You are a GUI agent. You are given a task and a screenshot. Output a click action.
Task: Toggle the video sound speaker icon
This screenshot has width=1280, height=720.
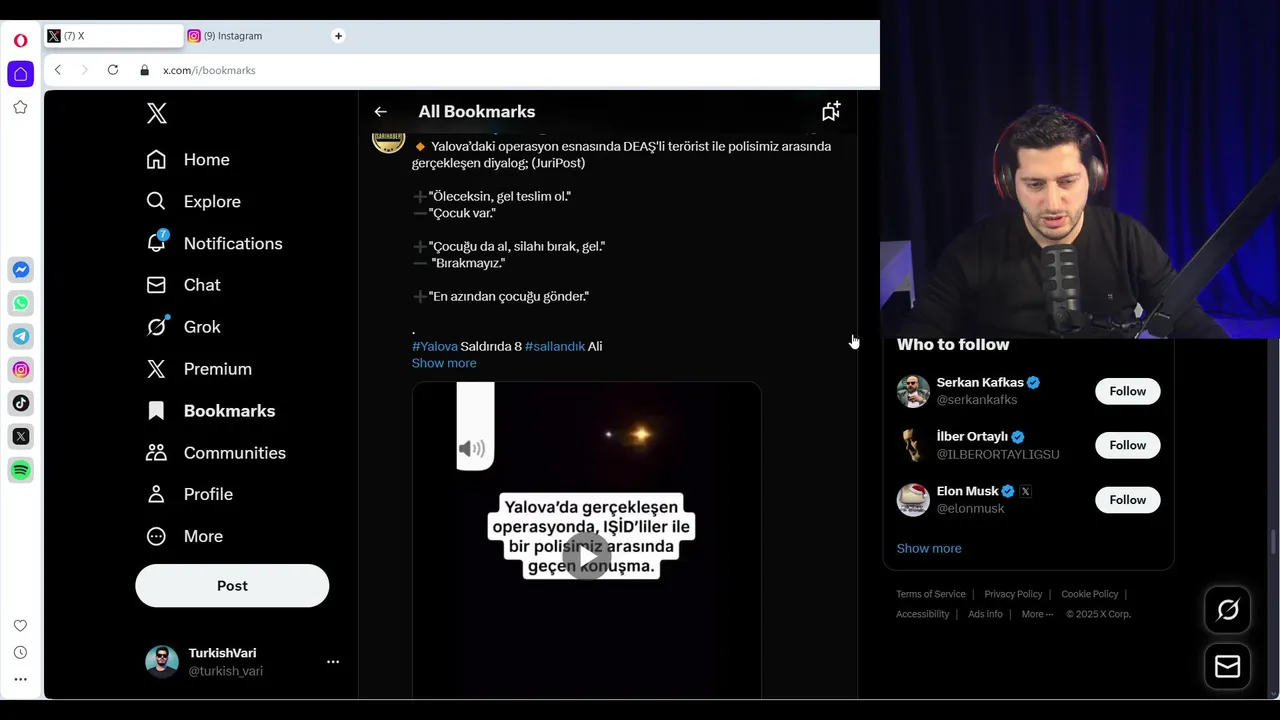click(x=471, y=449)
